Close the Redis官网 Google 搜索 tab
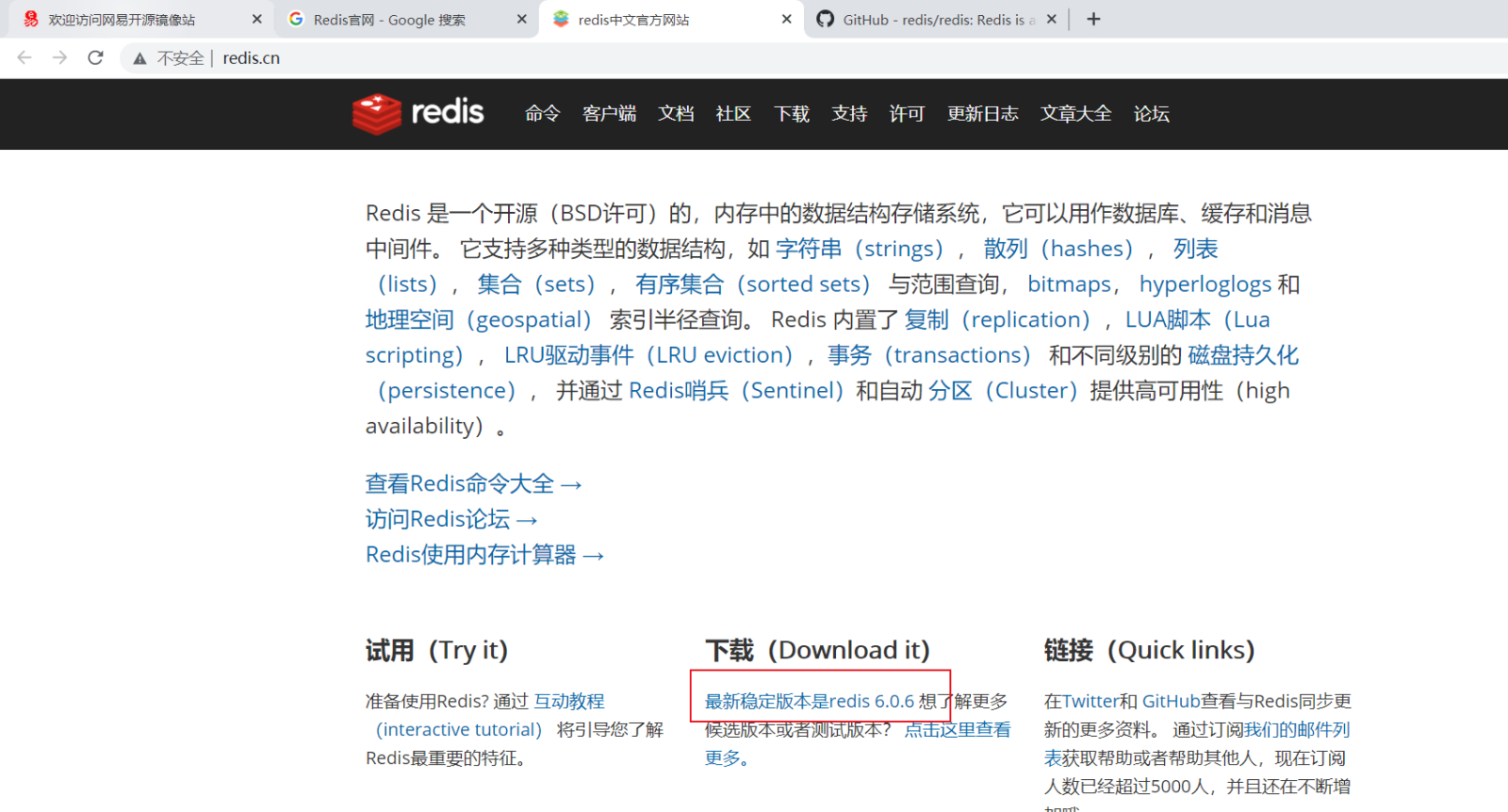1508x812 pixels. point(521,19)
